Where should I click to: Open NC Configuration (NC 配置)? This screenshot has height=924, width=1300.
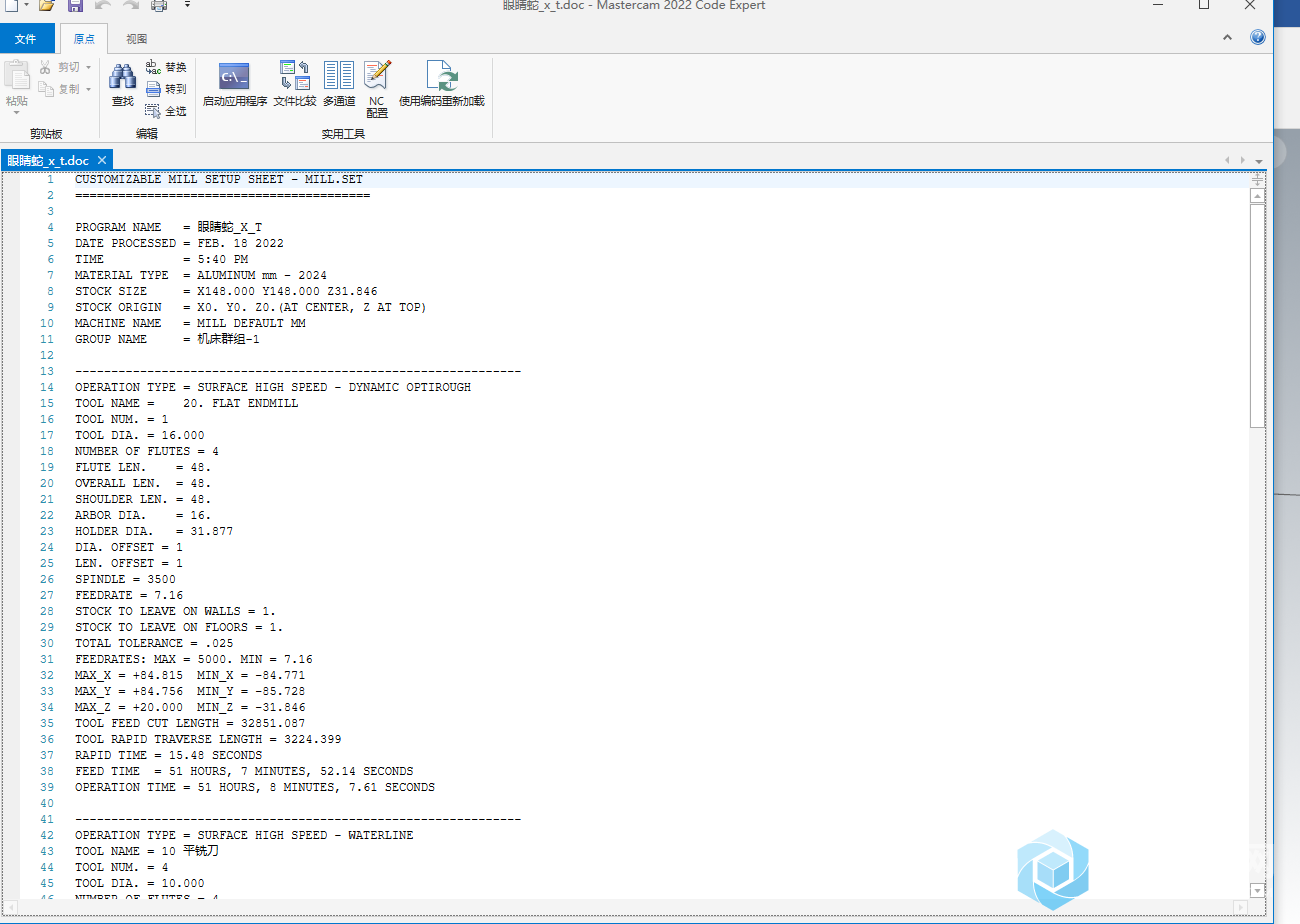coord(377,89)
